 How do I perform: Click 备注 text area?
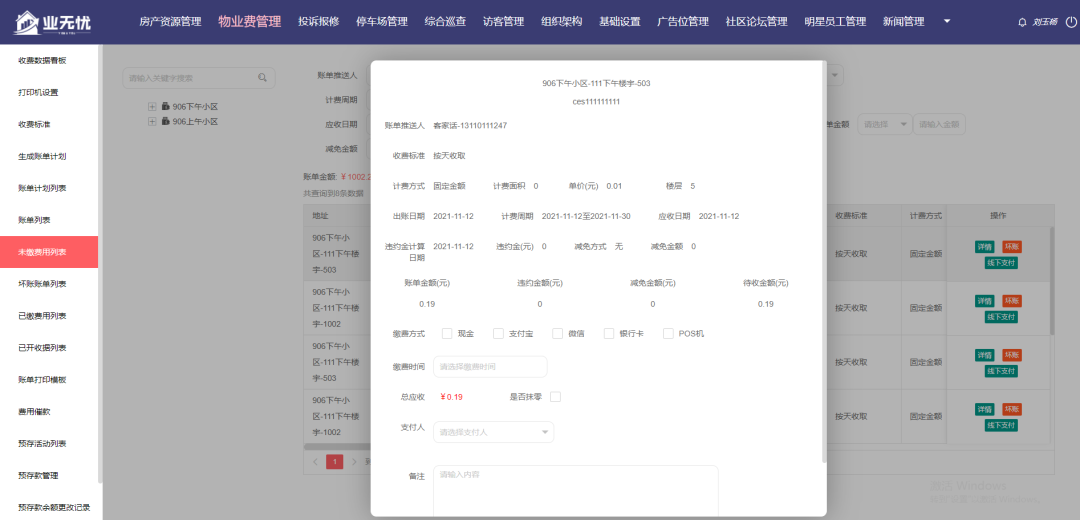[x=576, y=491]
